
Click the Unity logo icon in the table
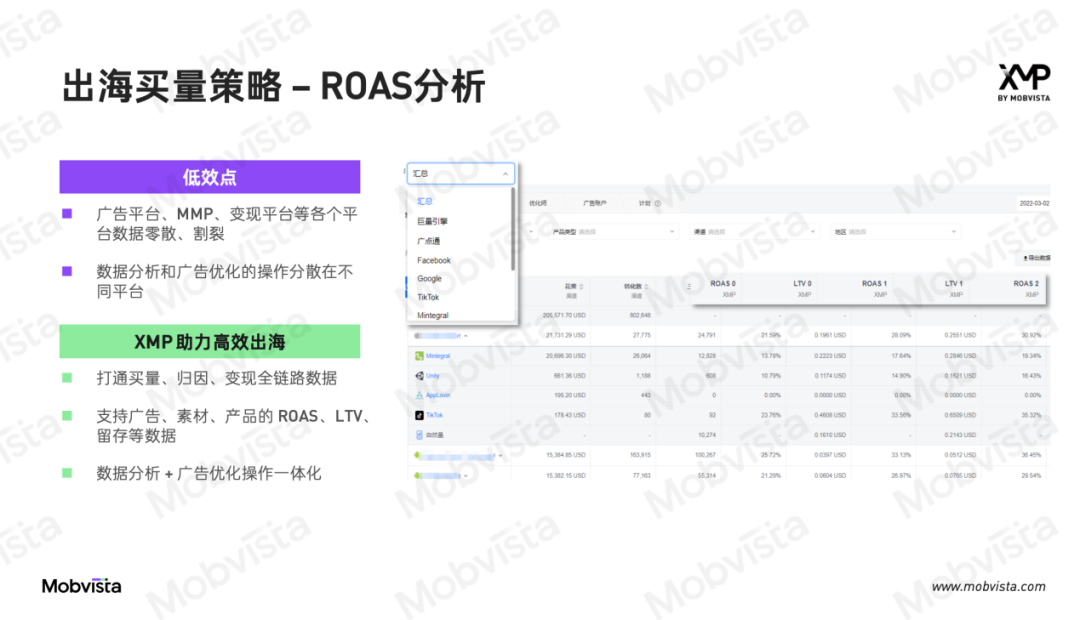pos(419,376)
